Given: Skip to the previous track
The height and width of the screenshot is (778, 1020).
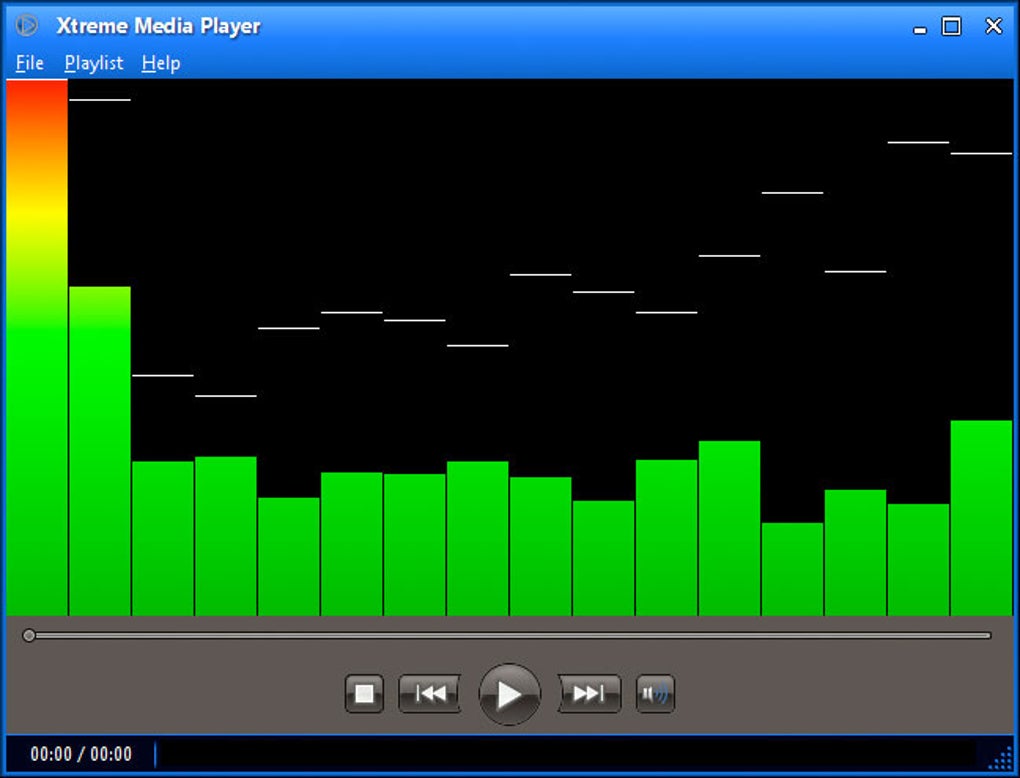Looking at the screenshot, I should pos(429,694).
